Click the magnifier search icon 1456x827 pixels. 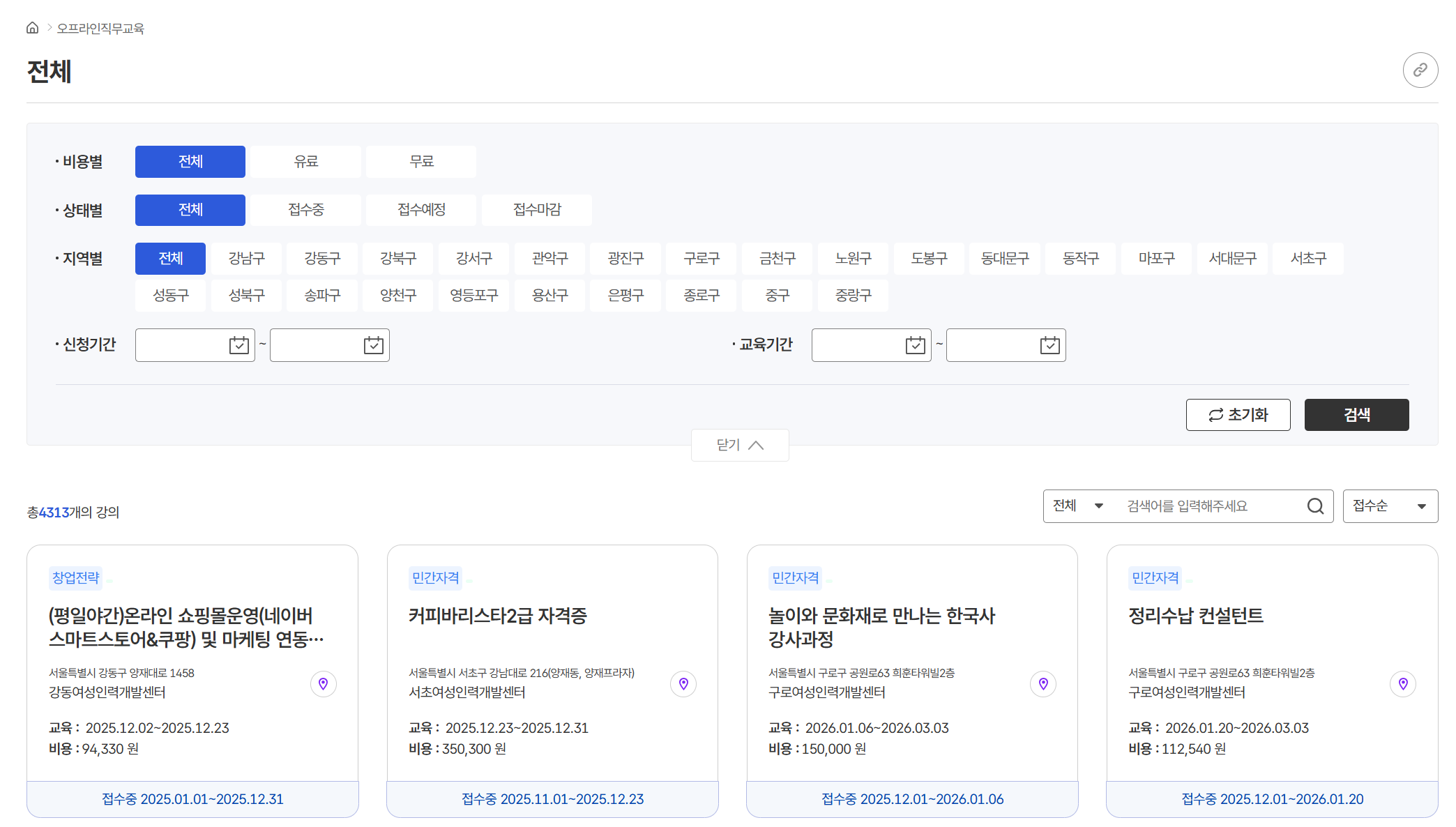point(1315,506)
